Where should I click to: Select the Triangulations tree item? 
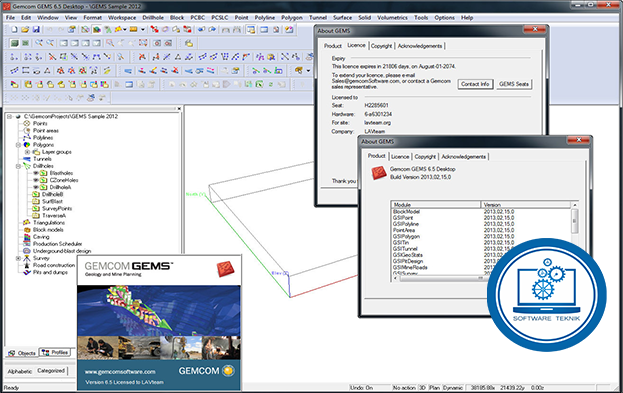pyautogui.click(x=49, y=223)
